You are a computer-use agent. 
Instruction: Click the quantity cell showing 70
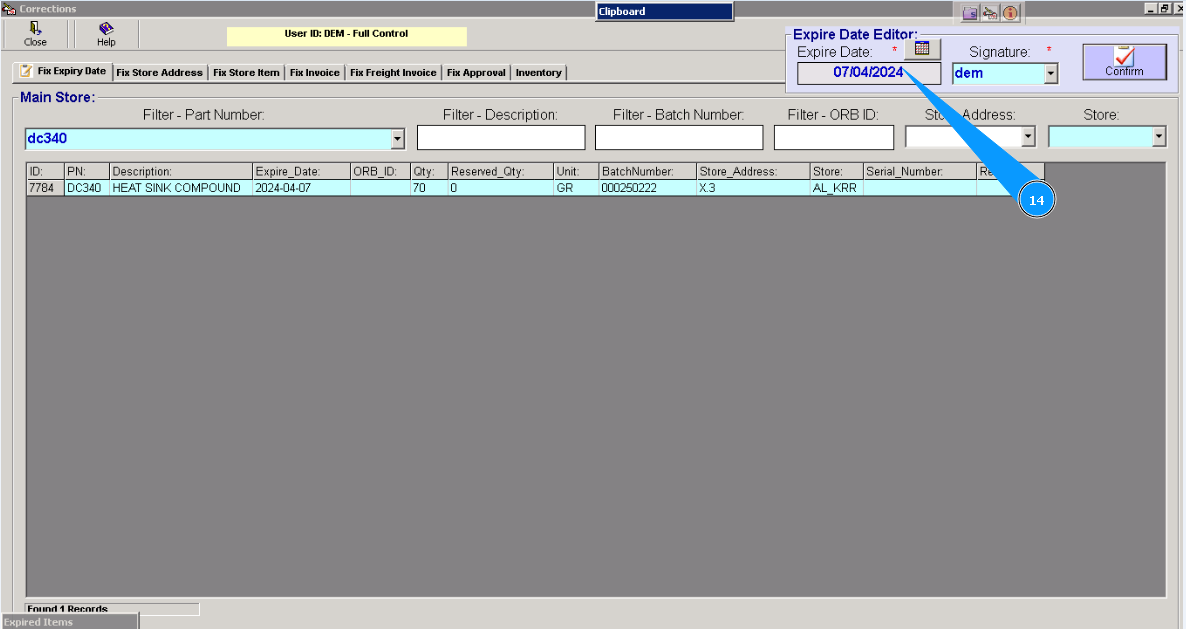430,188
